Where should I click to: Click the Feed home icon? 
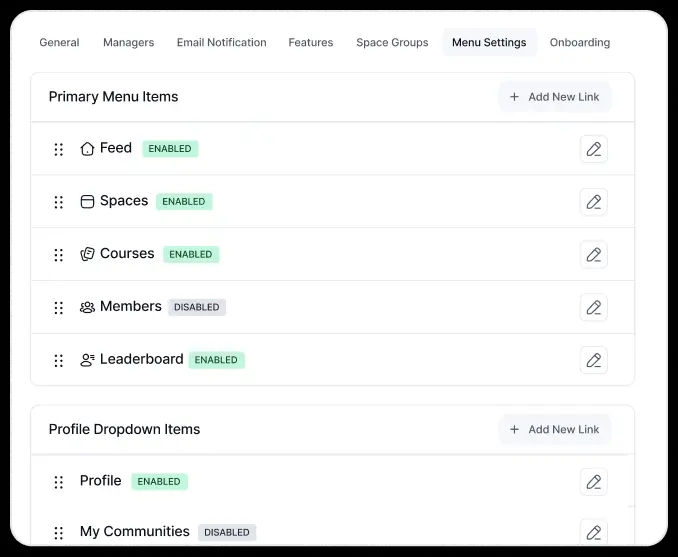pyautogui.click(x=87, y=149)
